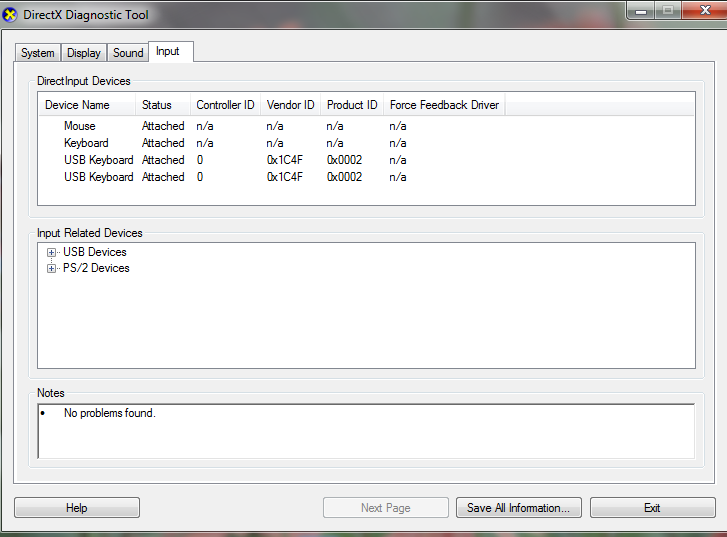Click the DirectX icon in title bar

(x=10, y=15)
